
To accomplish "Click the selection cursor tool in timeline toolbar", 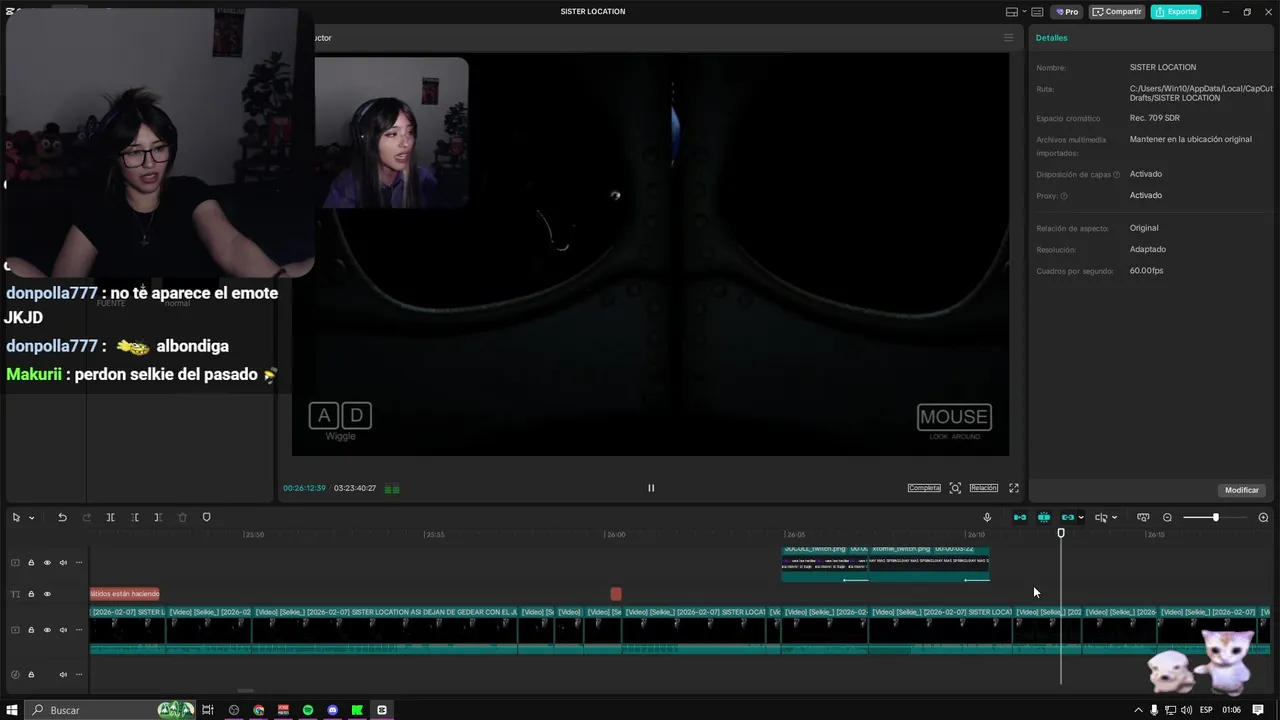I will (16, 517).
